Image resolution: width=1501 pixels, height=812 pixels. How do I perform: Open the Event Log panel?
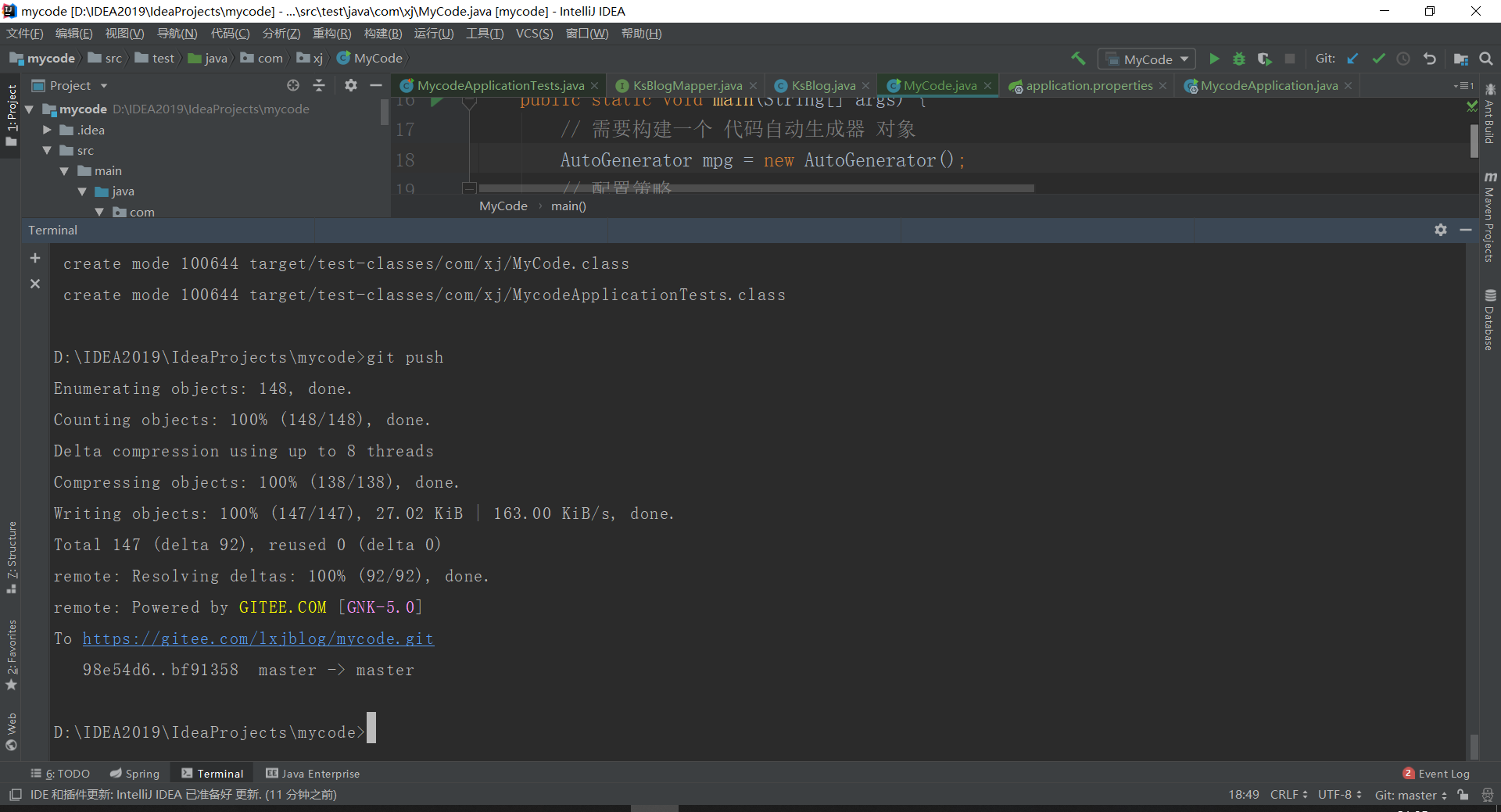tap(1436, 774)
